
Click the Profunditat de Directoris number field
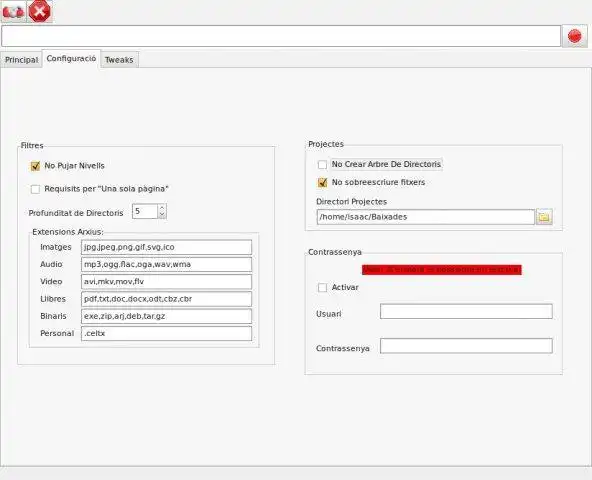pyautogui.click(x=145, y=211)
